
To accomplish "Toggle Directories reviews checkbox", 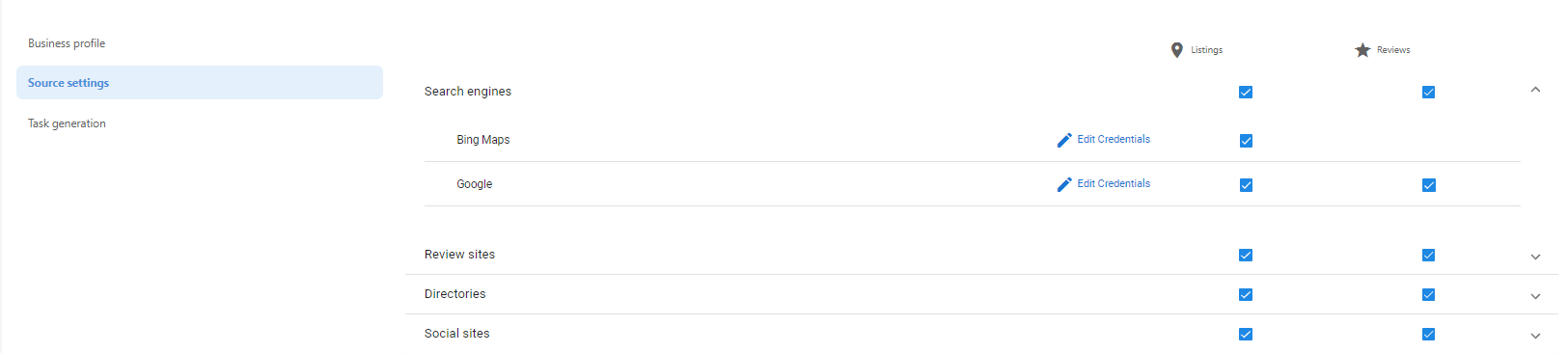I will (1429, 295).
